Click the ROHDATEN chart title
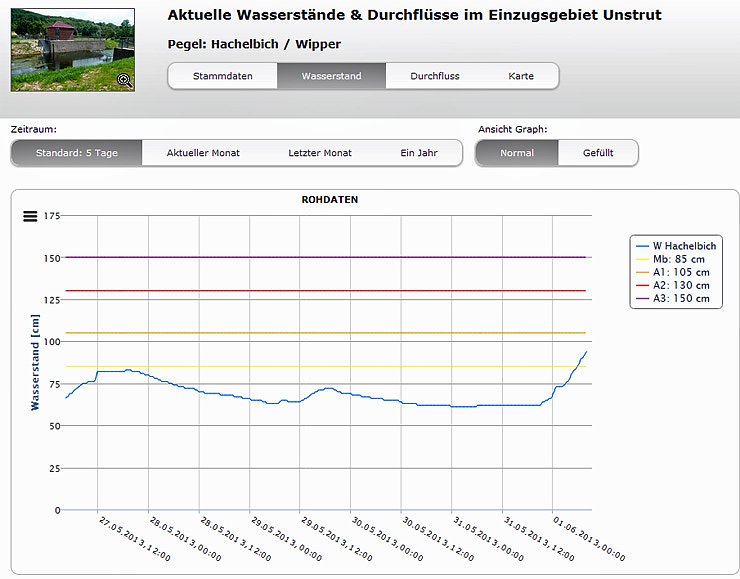Screen dimensions: 740x579 (x=329, y=200)
